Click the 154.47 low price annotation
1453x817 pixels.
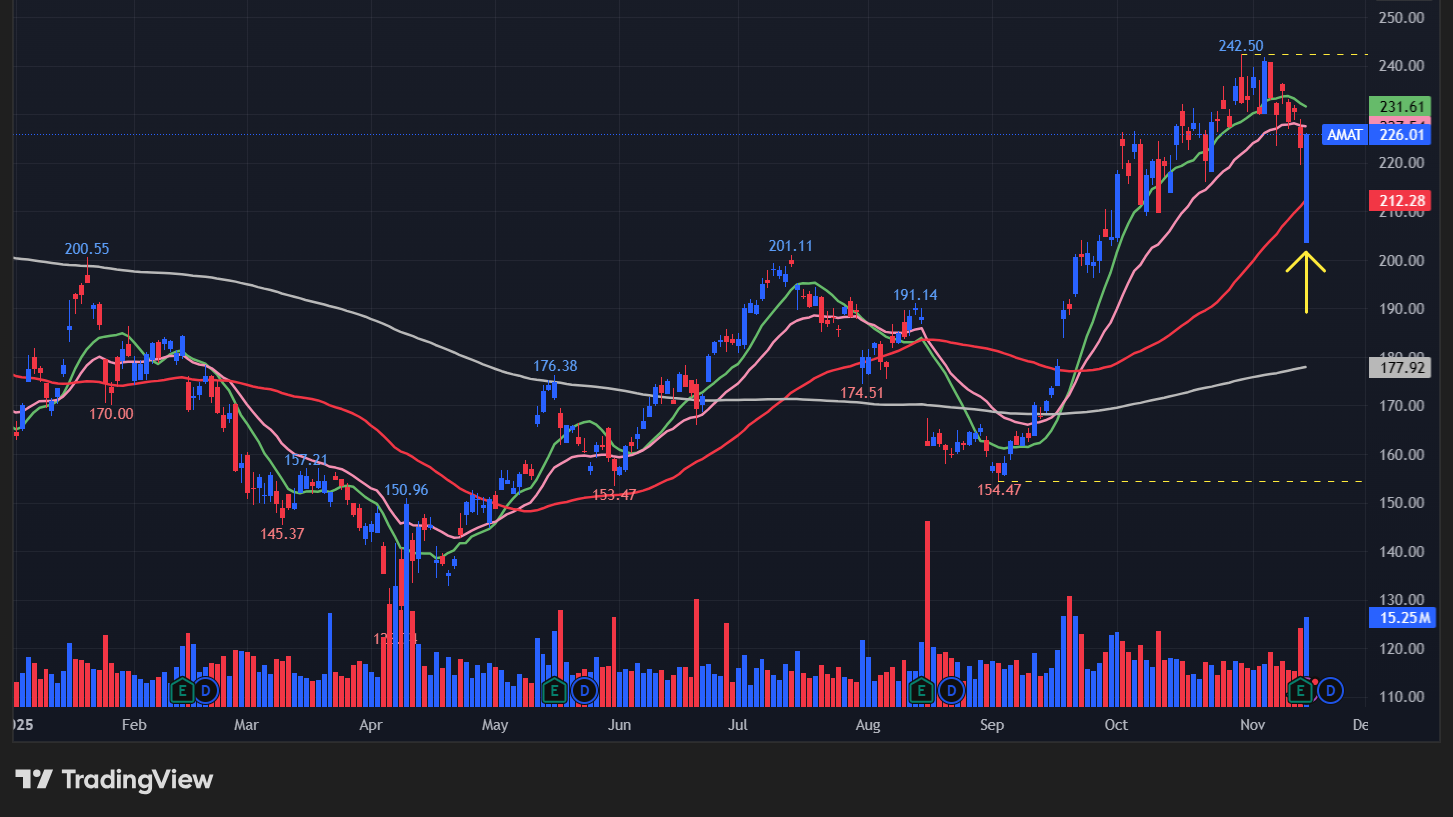click(x=999, y=489)
